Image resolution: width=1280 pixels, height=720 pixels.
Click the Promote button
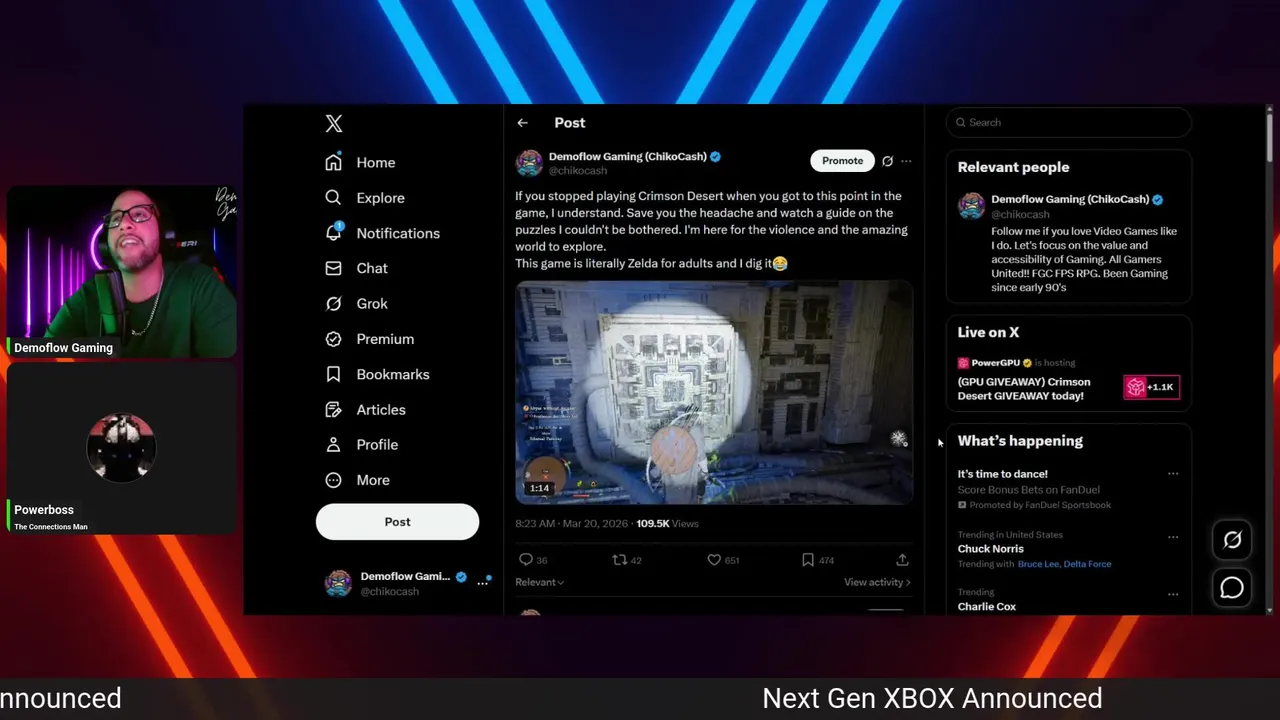pos(842,161)
